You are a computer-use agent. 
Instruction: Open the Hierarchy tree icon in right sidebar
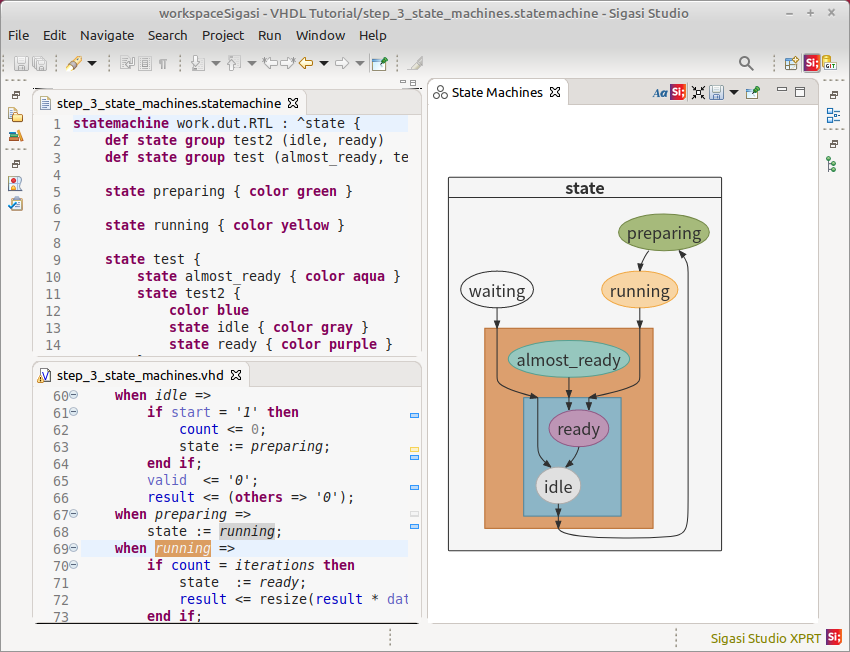coord(832,164)
